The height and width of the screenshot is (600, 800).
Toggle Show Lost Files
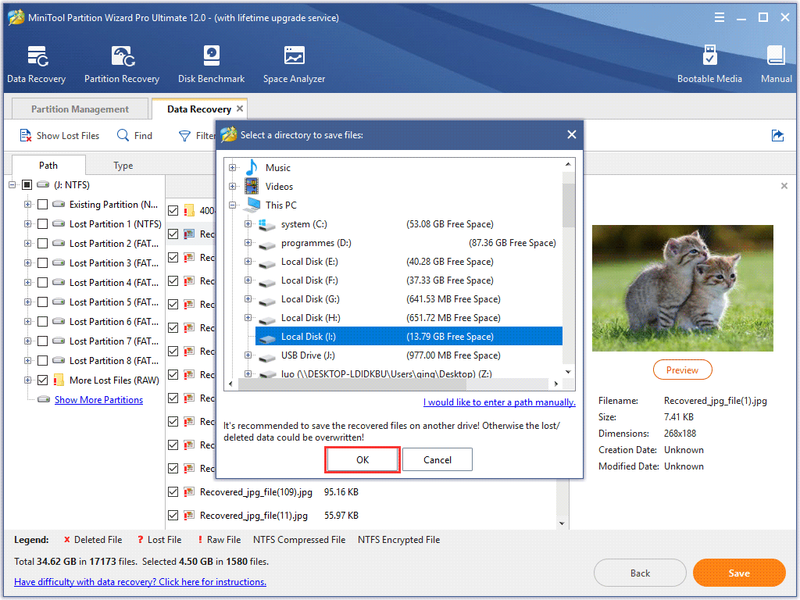click(x=60, y=136)
